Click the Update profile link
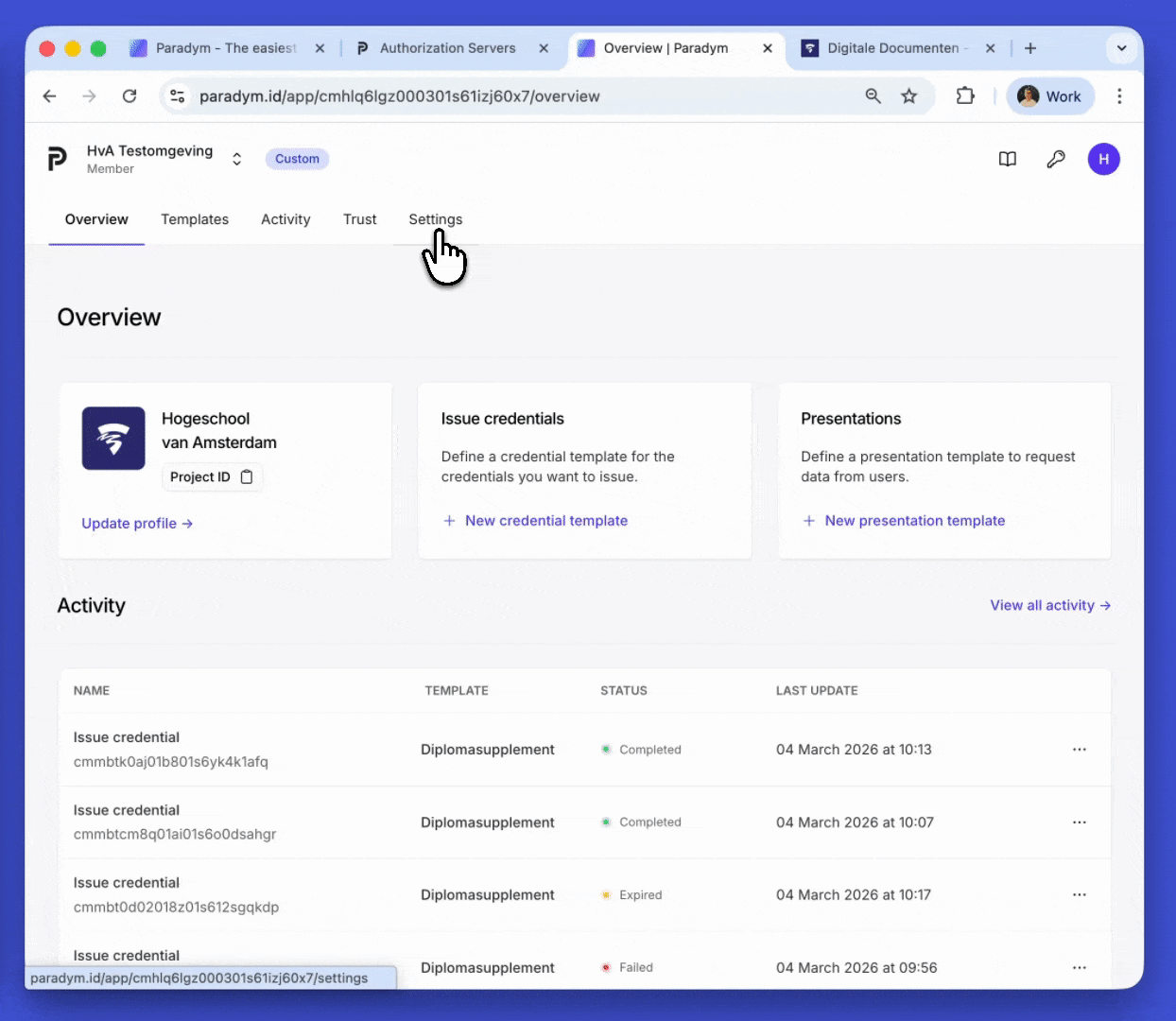 pyautogui.click(x=137, y=524)
